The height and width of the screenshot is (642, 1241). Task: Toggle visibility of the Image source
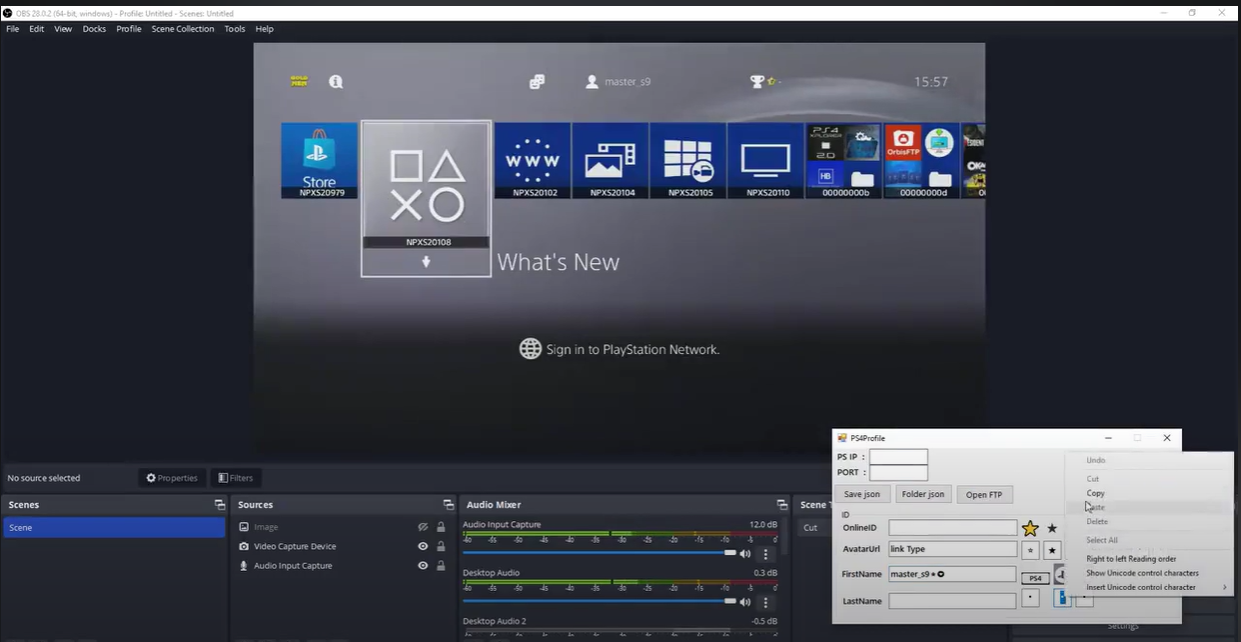point(423,527)
